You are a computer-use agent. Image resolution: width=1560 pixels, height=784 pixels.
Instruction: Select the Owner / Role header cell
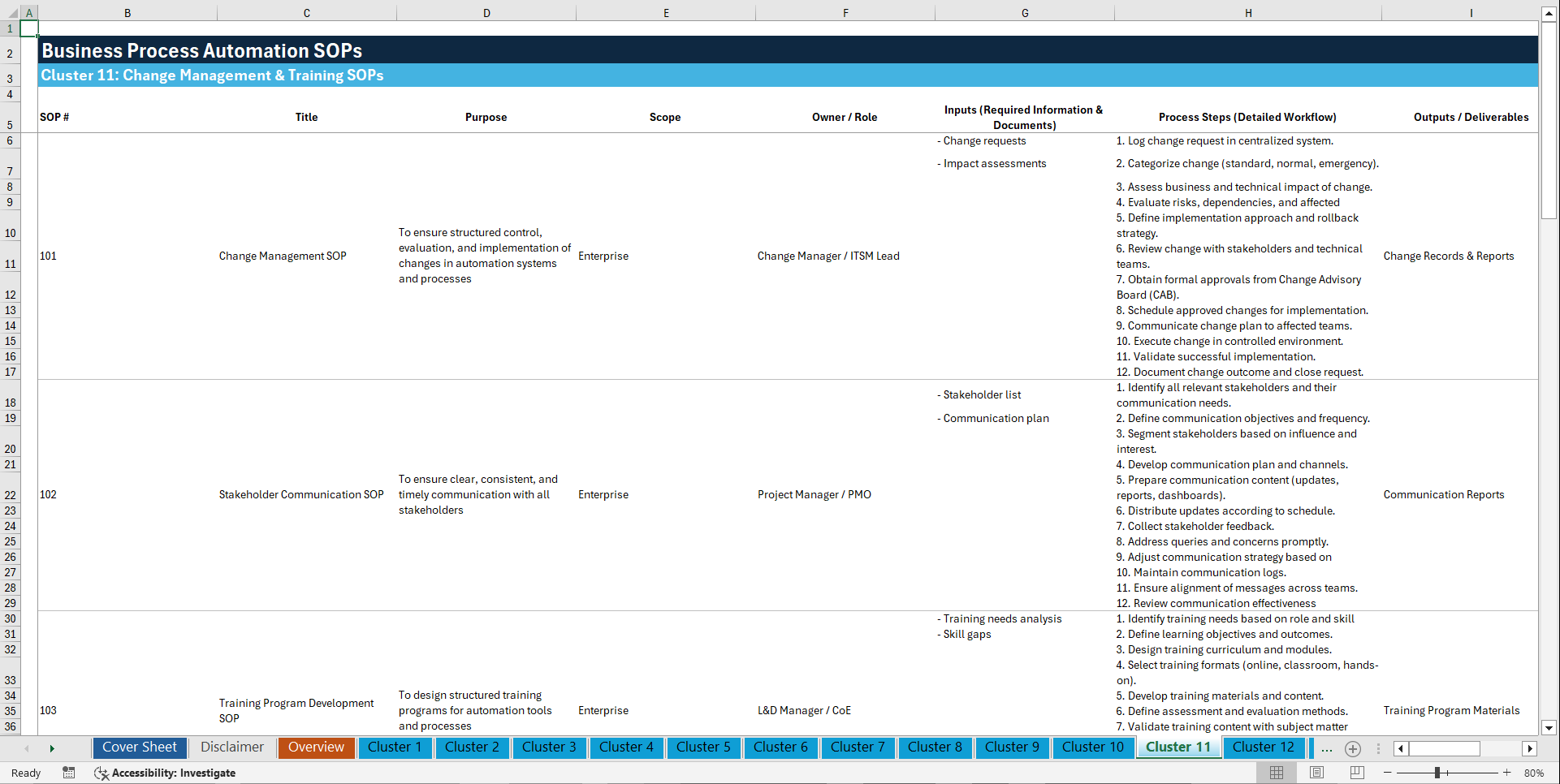(845, 117)
